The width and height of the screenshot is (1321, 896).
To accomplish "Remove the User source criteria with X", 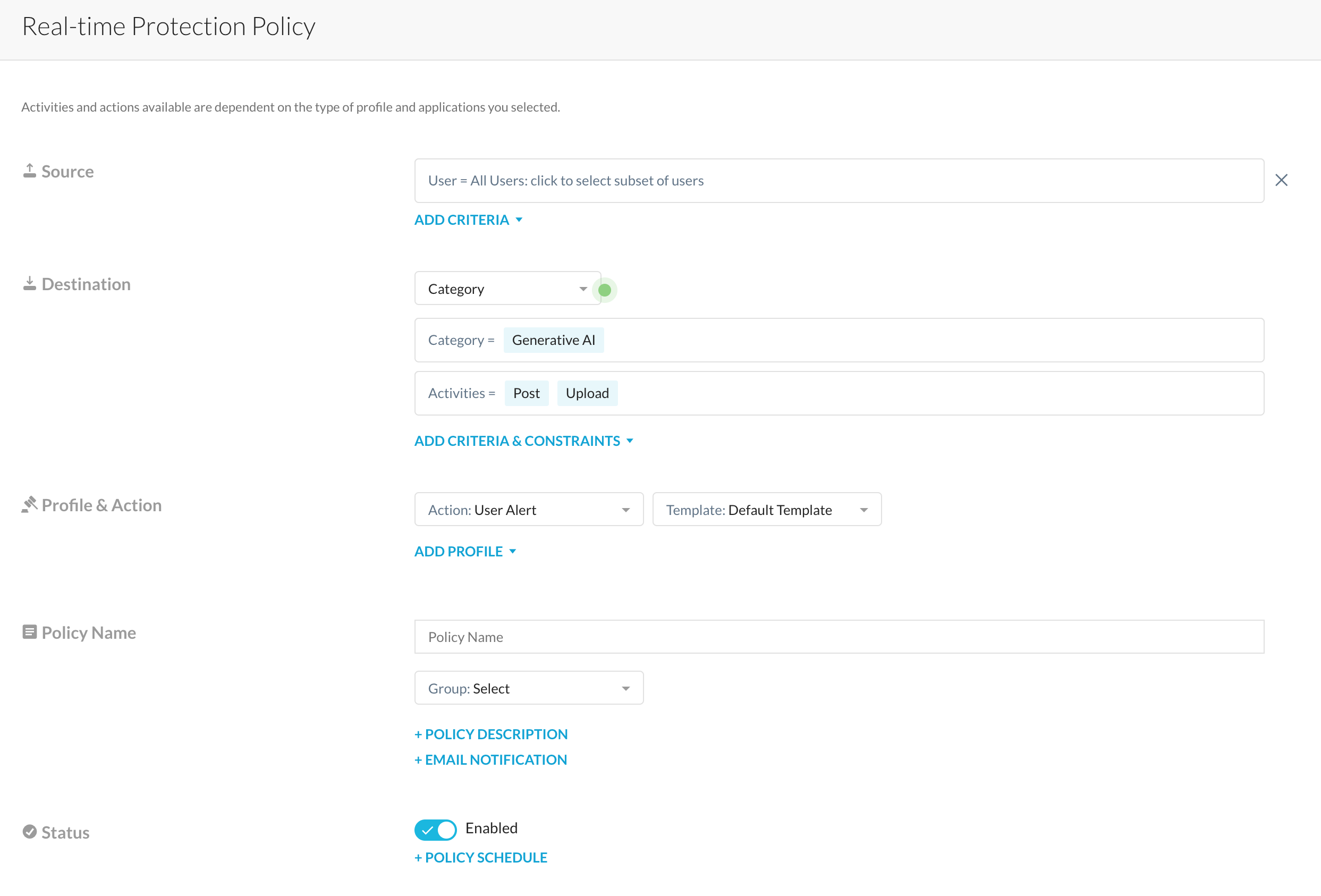I will pos(1281,180).
